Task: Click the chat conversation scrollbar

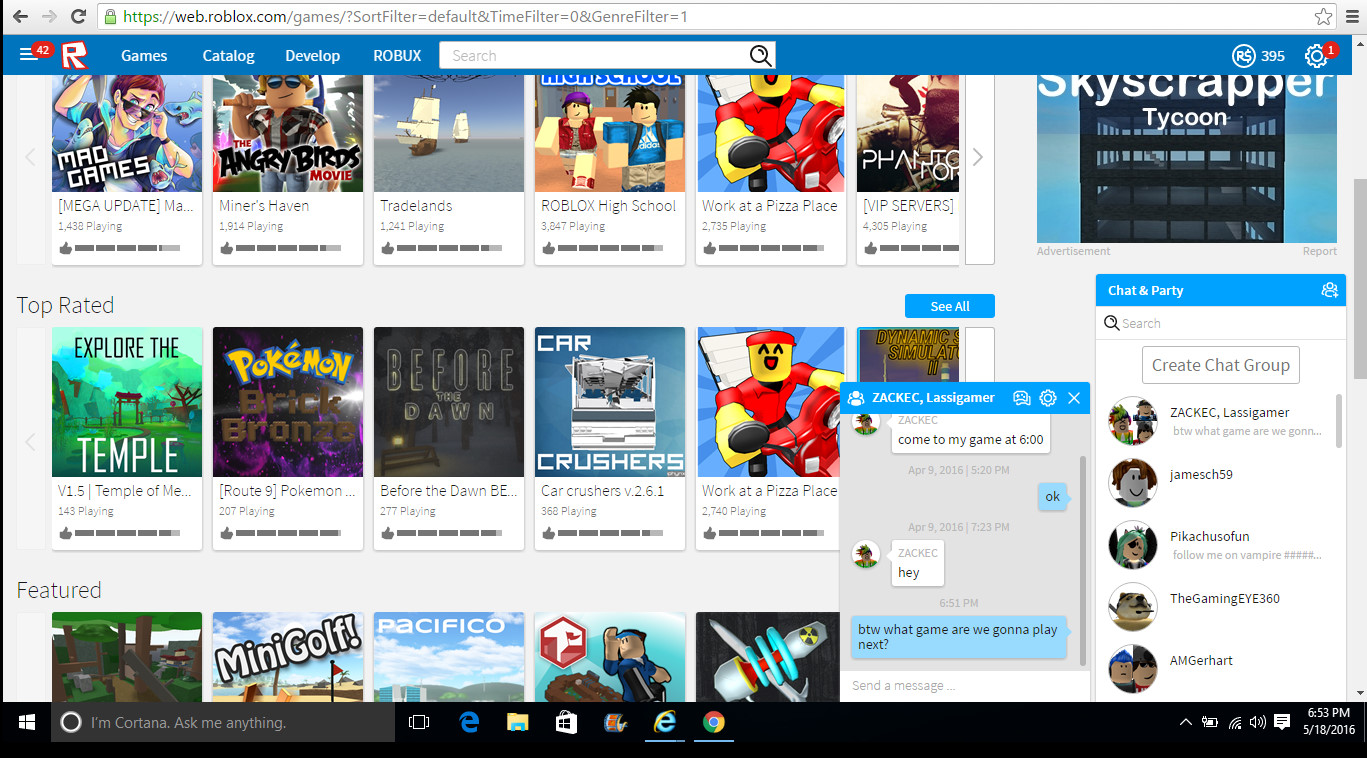Action: 1082,560
